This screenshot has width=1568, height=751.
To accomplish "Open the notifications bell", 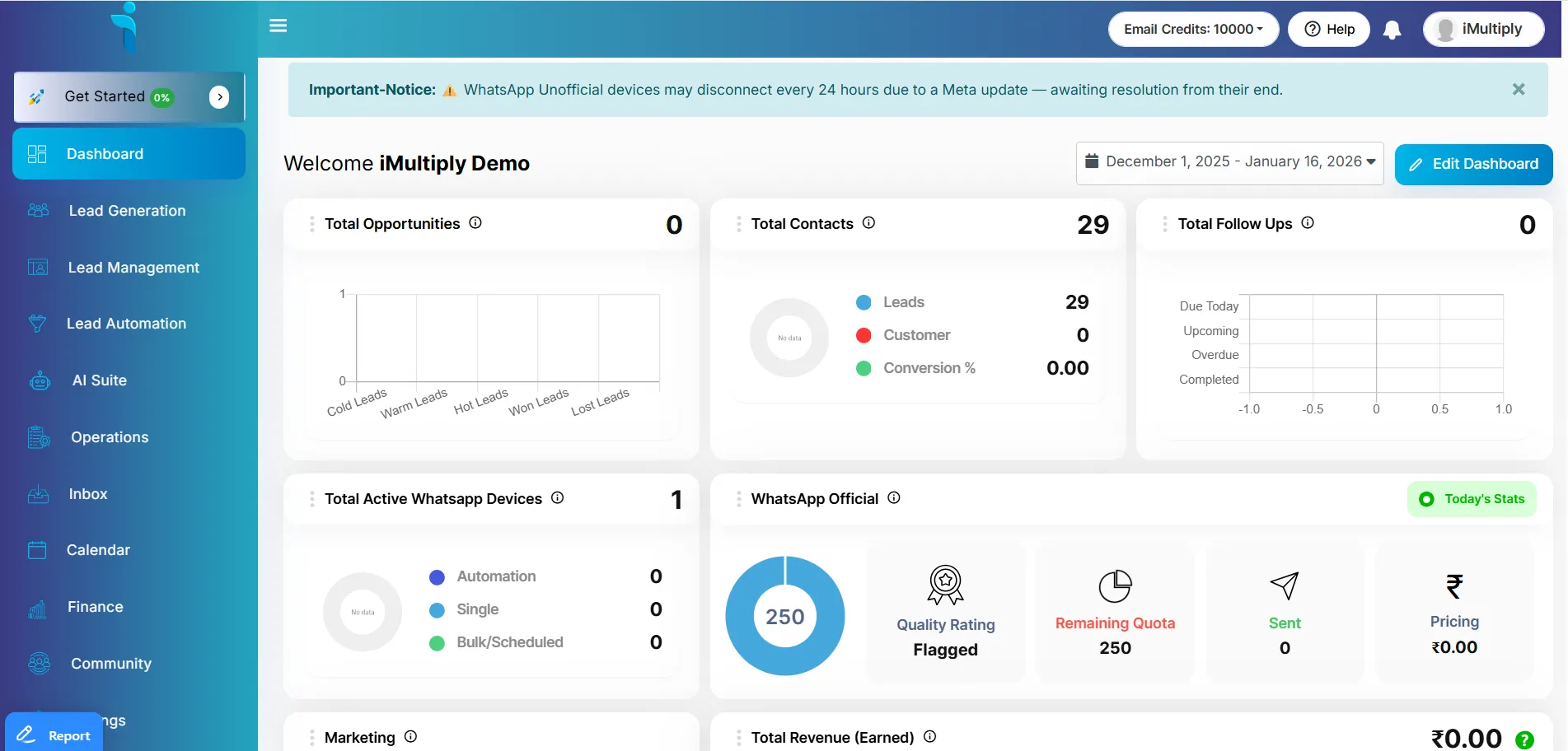I will click(x=1392, y=30).
